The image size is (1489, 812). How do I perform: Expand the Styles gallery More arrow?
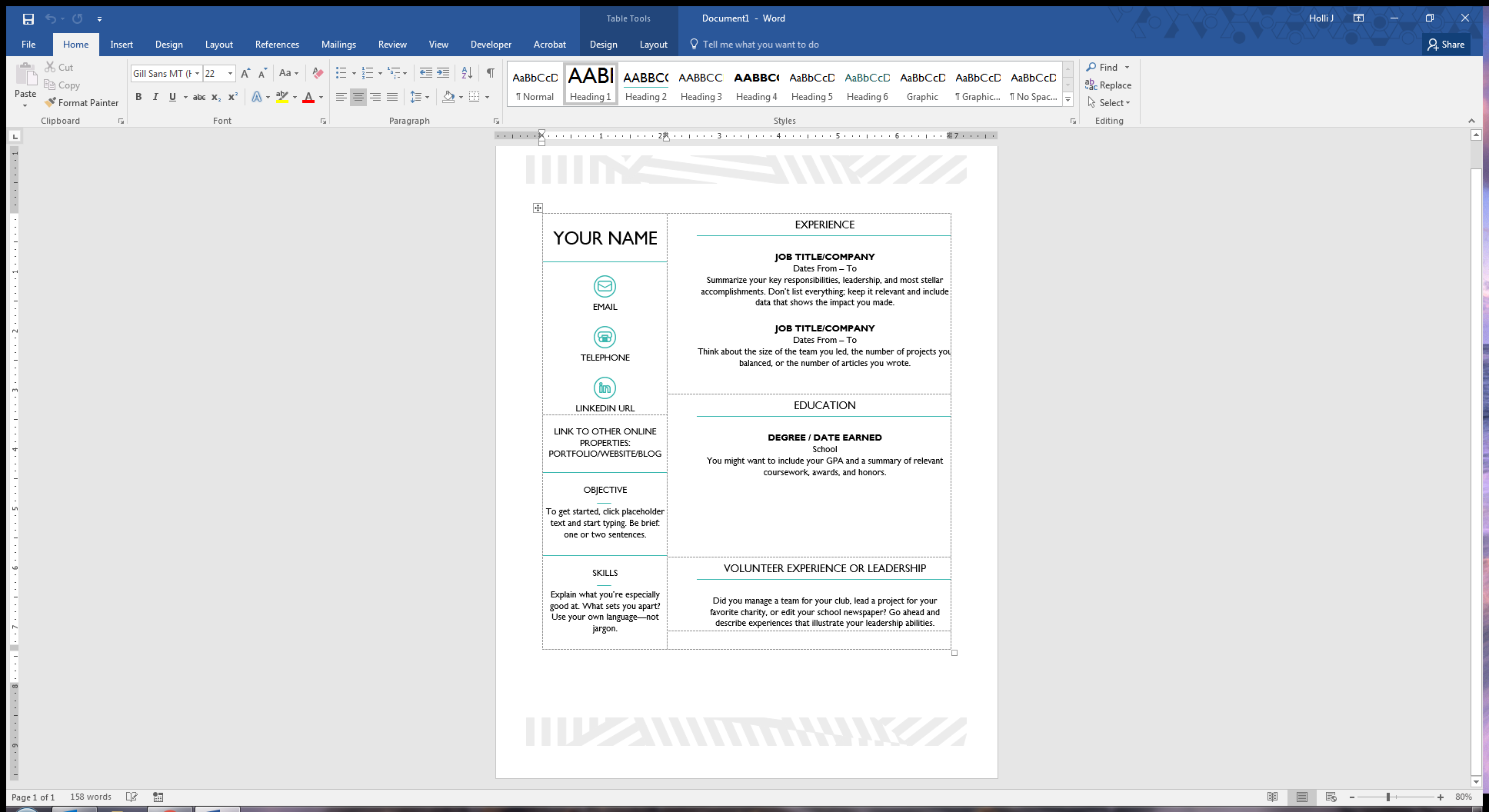pos(1068,99)
